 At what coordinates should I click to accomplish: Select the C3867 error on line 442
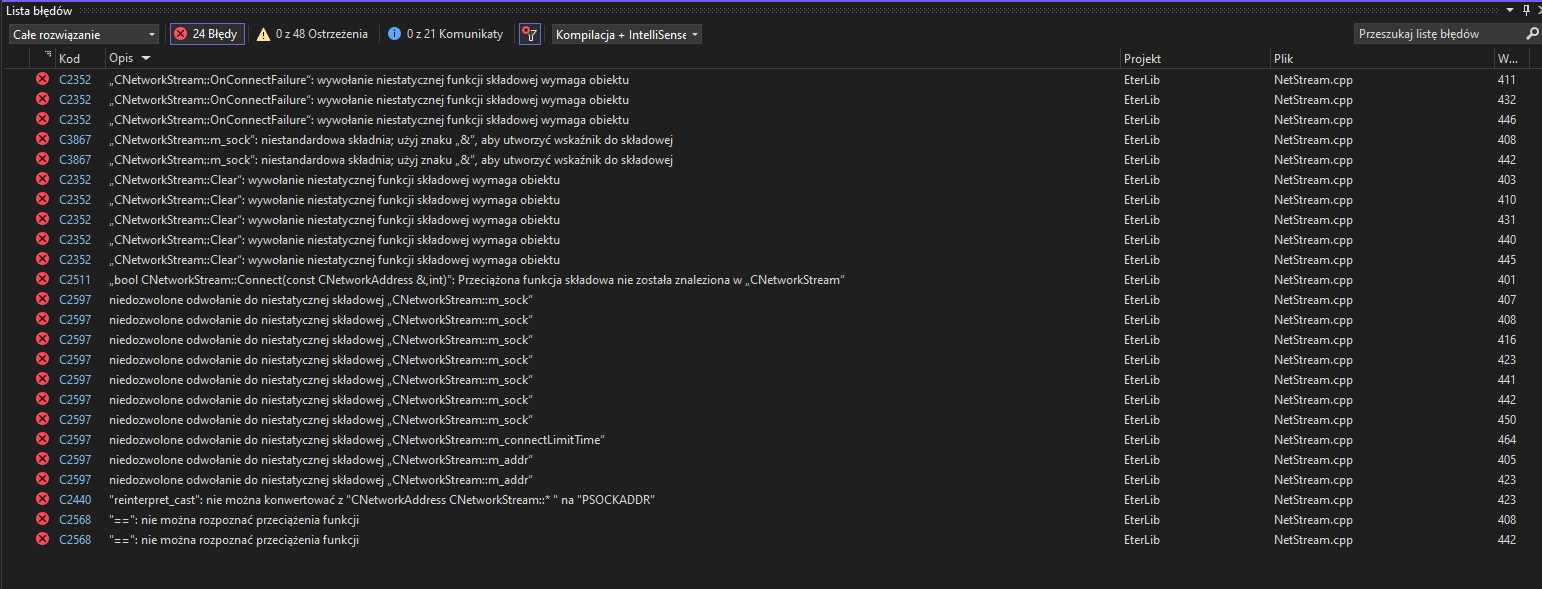coord(390,160)
